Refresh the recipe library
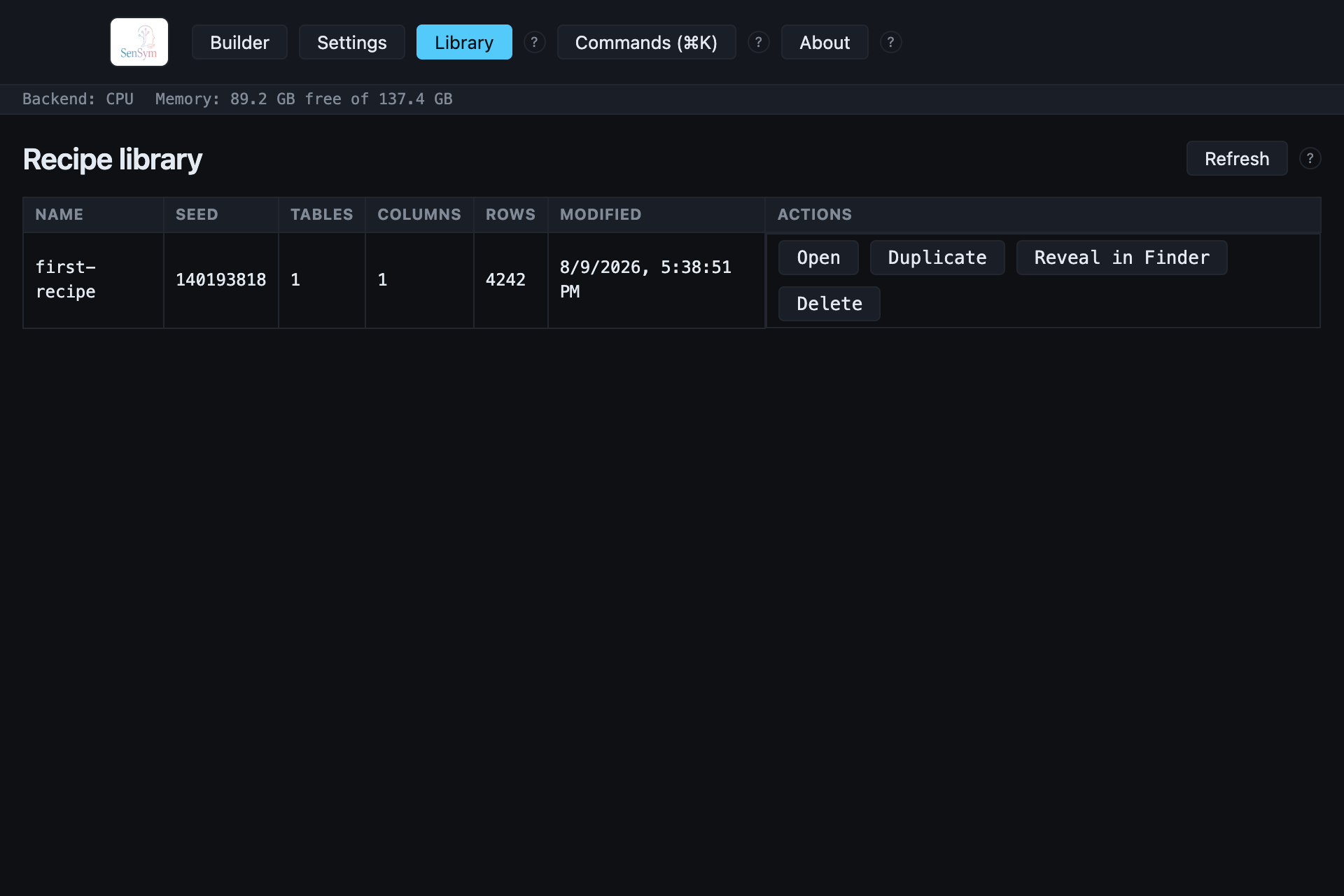This screenshot has width=1344, height=896. [1237, 158]
